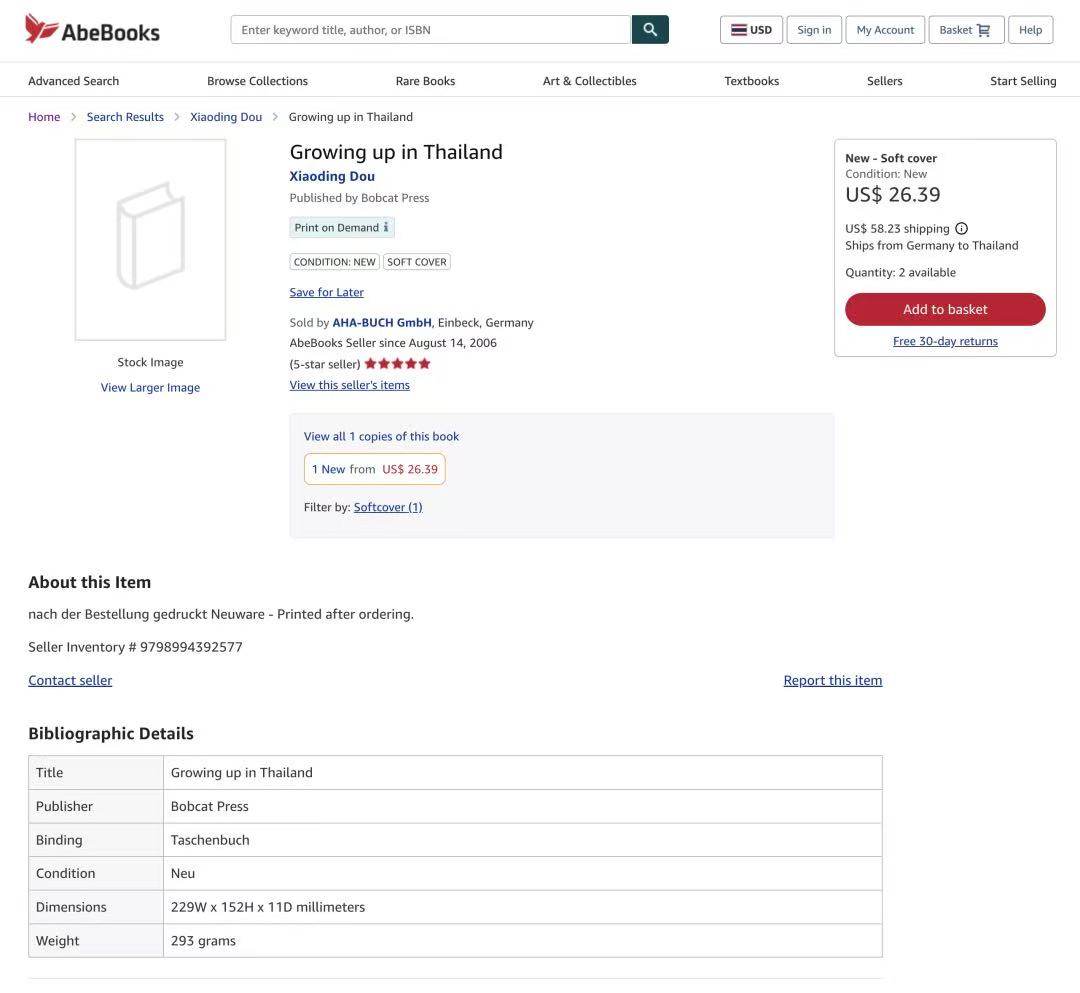1080x993 pixels.
Task: Click Save for Later
Action: point(326,292)
